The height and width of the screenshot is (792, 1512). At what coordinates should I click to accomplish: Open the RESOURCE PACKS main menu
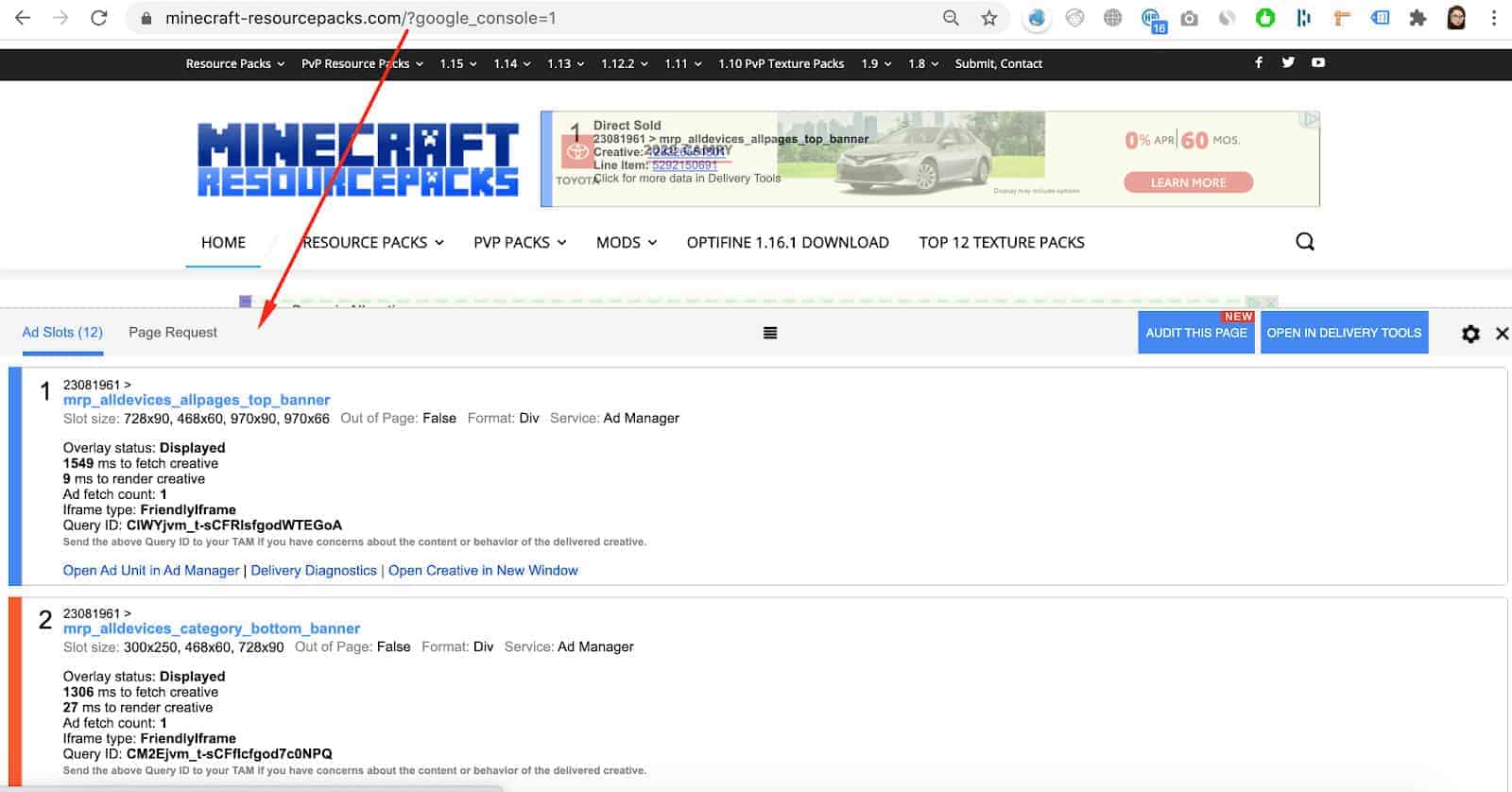point(373,243)
